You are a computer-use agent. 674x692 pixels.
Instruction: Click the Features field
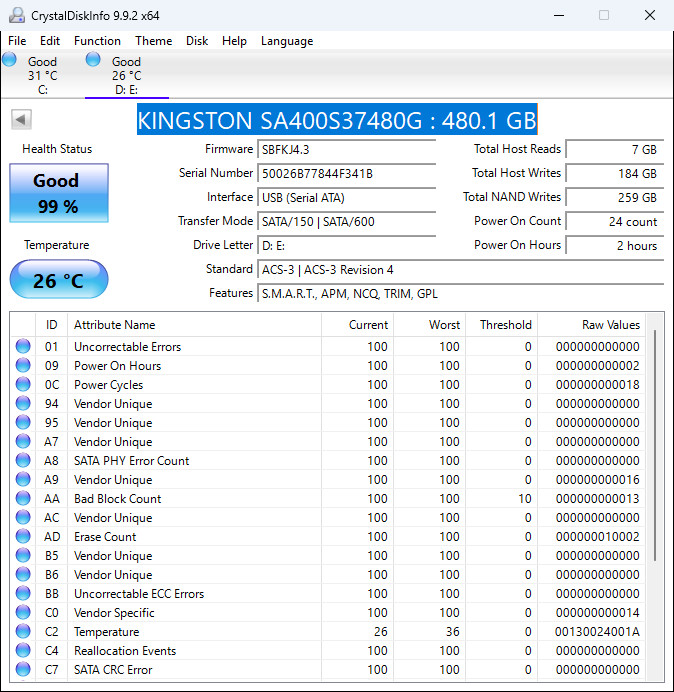click(x=460, y=293)
